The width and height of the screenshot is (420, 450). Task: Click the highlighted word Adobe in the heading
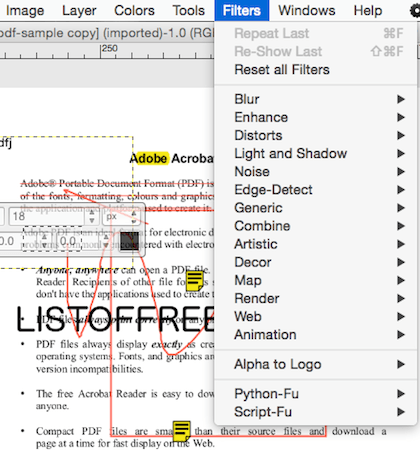(x=149, y=158)
